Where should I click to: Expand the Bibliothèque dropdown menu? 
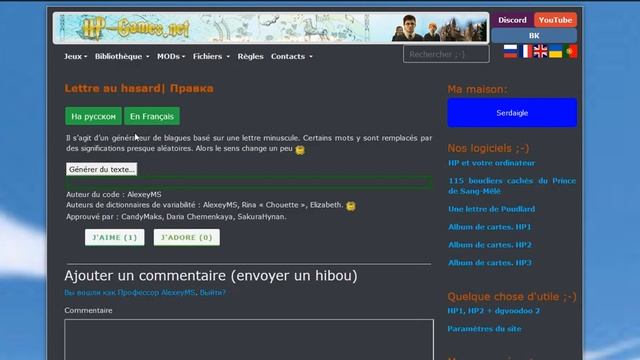[122, 56]
